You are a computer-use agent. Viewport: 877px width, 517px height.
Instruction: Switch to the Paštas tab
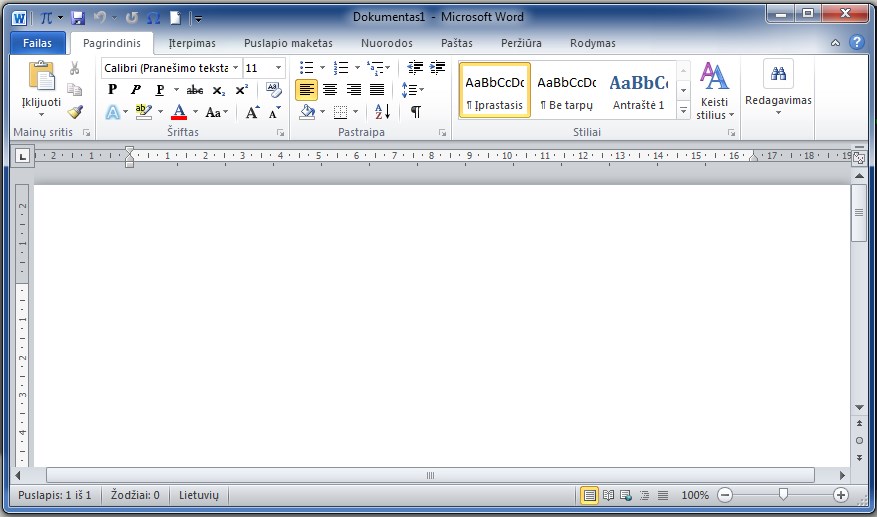456,43
